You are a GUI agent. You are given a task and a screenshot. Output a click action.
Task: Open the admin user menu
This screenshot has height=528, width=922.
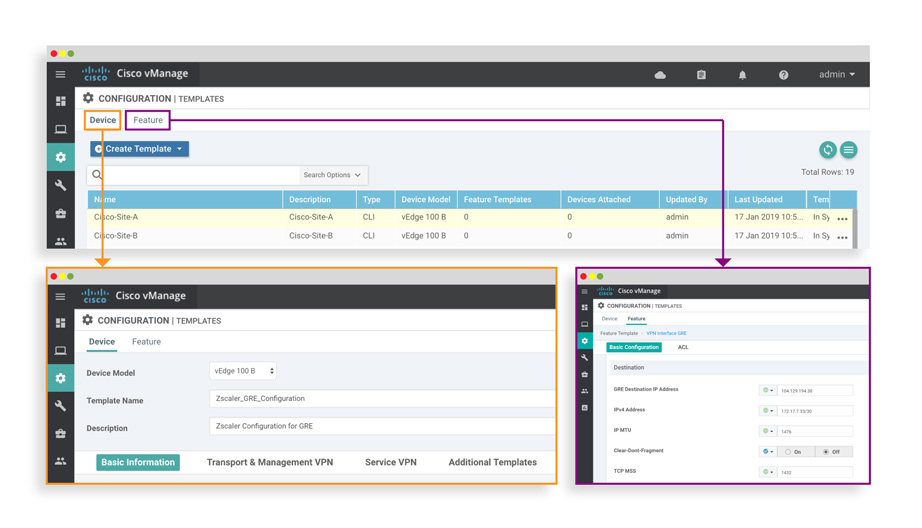point(837,75)
